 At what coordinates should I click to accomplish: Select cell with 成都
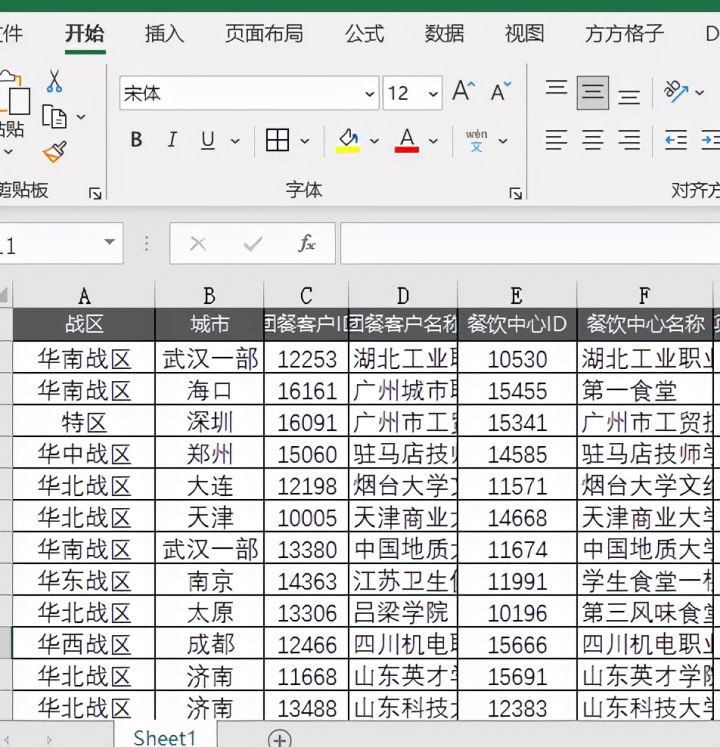(x=209, y=644)
